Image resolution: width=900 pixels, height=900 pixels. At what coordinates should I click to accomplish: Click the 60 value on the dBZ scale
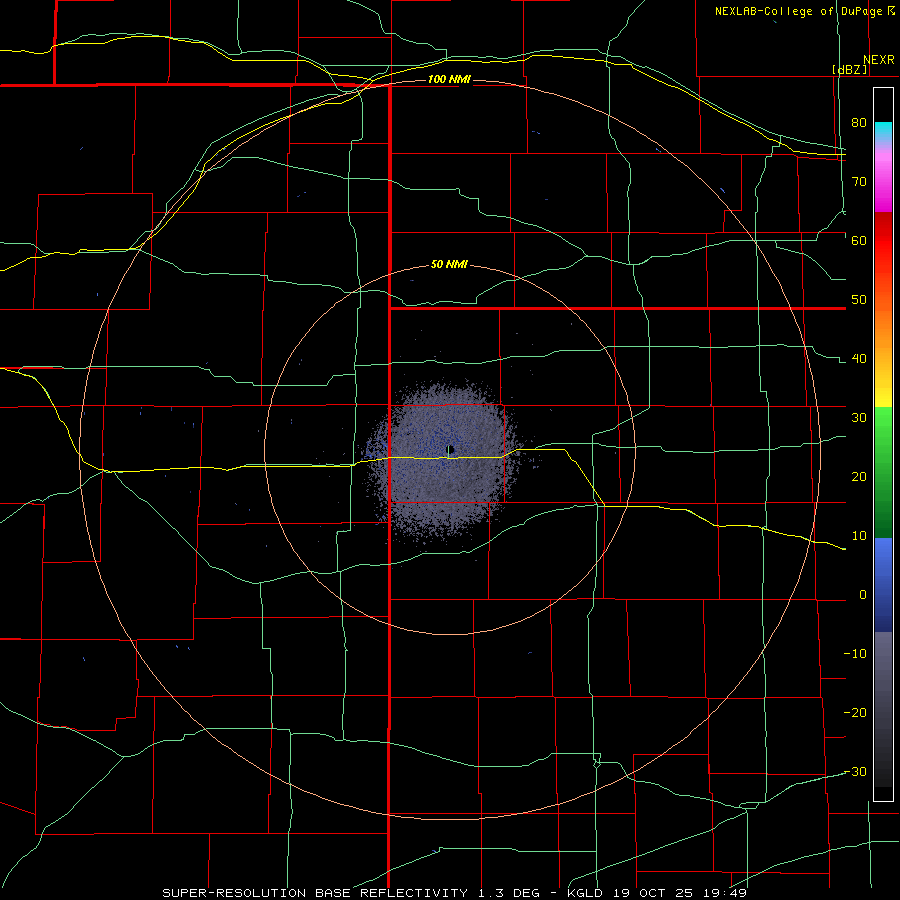[859, 240]
